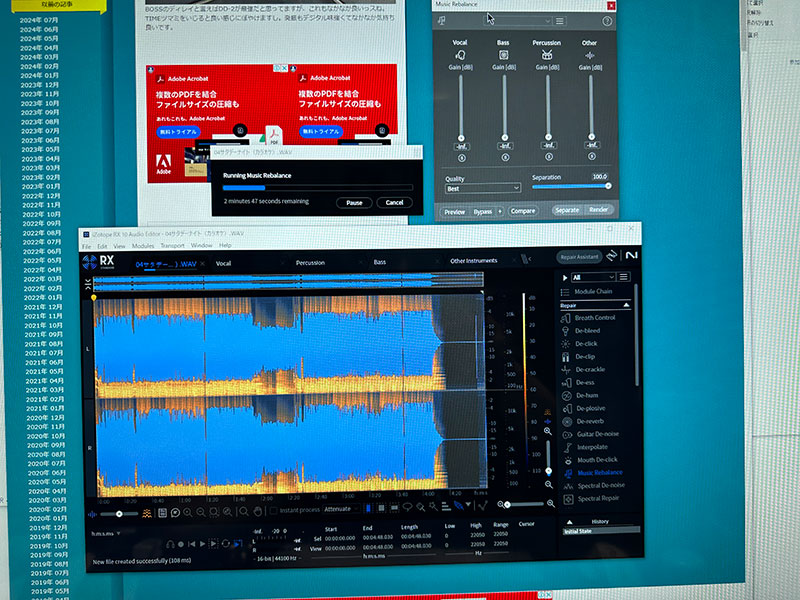This screenshot has height=600, width=800.
Task: Select the lasso selection tool
Action: pos(407,507)
